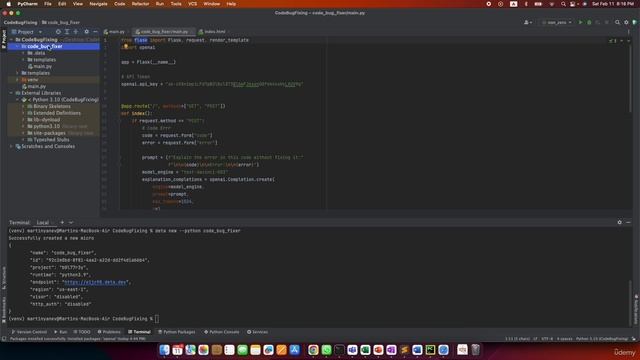Collapse the code_bug_fixer folder
Image resolution: width=640 pixels, height=360 pixels.
coord(18,47)
